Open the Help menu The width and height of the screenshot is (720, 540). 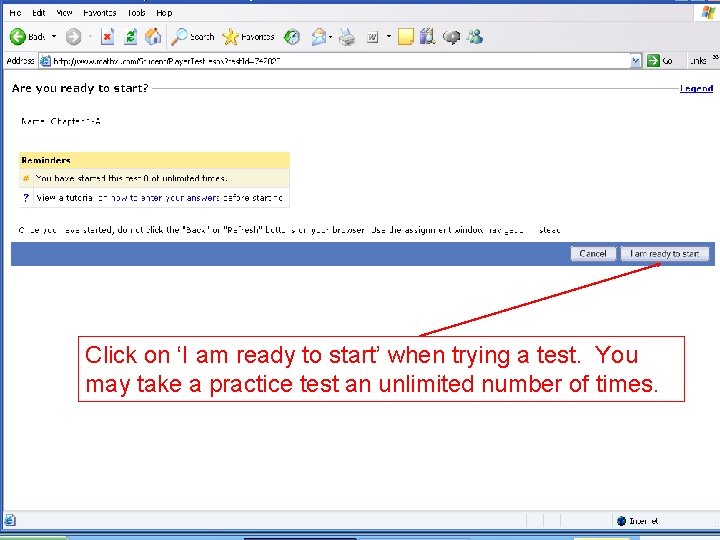pyautogui.click(x=164, y=13)
